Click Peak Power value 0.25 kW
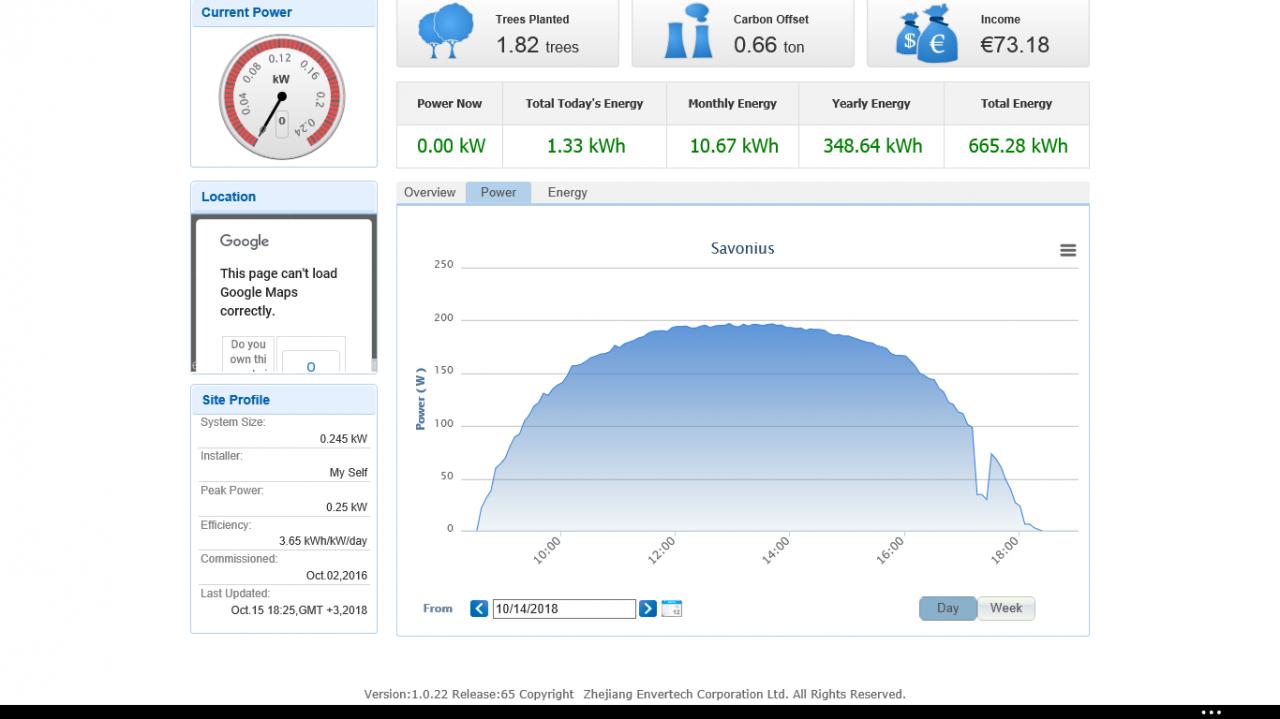 [346, 507]
